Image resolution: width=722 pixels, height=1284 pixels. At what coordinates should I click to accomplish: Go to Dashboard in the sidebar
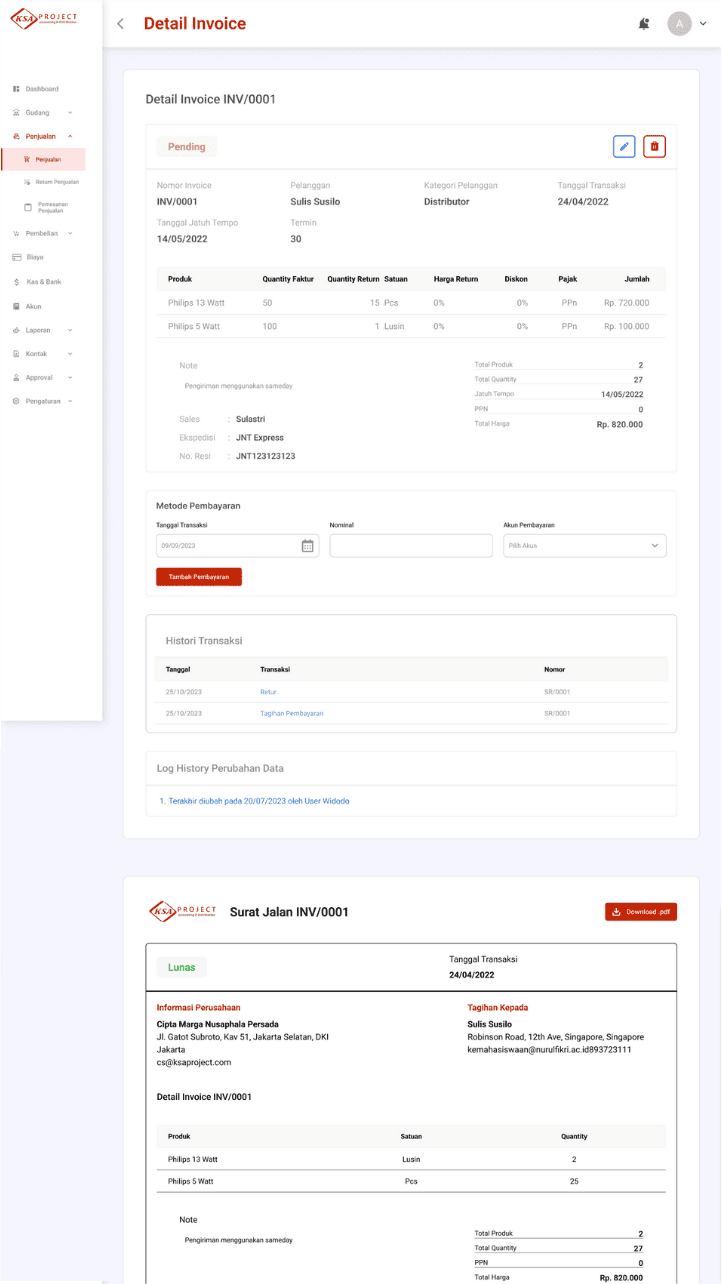coord(41,89)
